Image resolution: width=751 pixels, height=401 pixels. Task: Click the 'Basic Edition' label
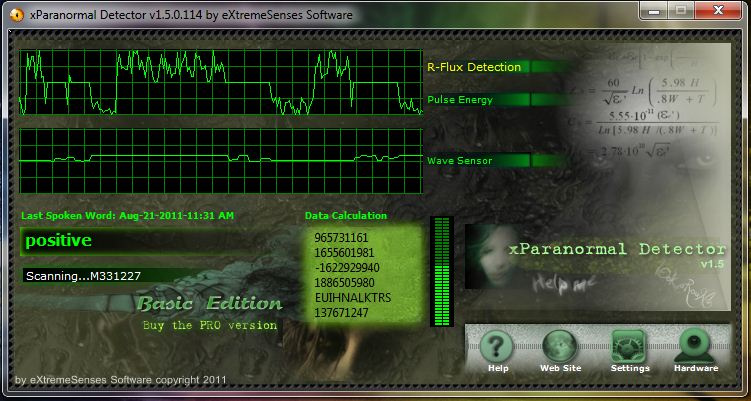[x=210, y=303]
